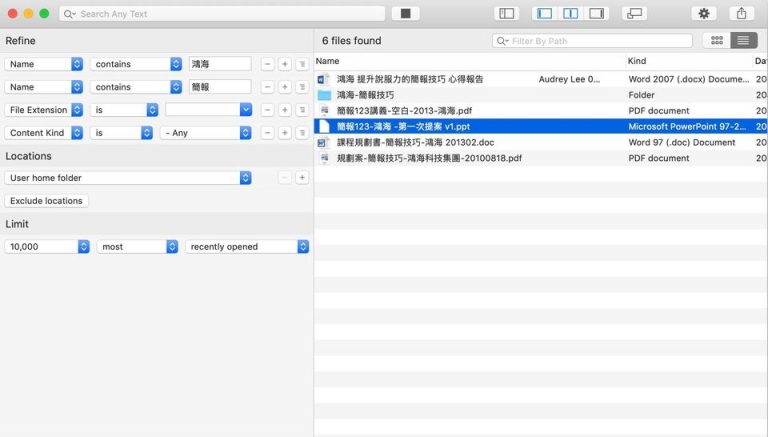The width and height of the screenshot is (768, 437).
Task: Open the User home folder location dropdown
Action: click(128, 178)
